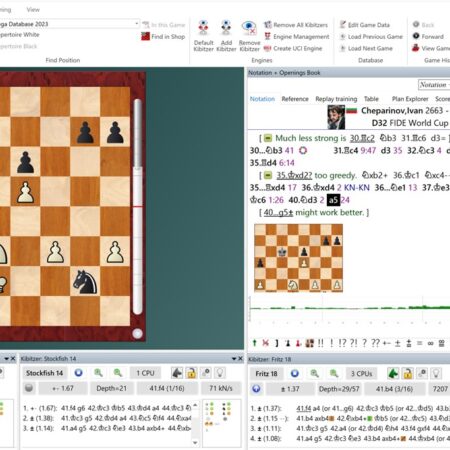Open the Mega Database 2023 dropdown
The image size is (450, 450).
coord(136,24)
